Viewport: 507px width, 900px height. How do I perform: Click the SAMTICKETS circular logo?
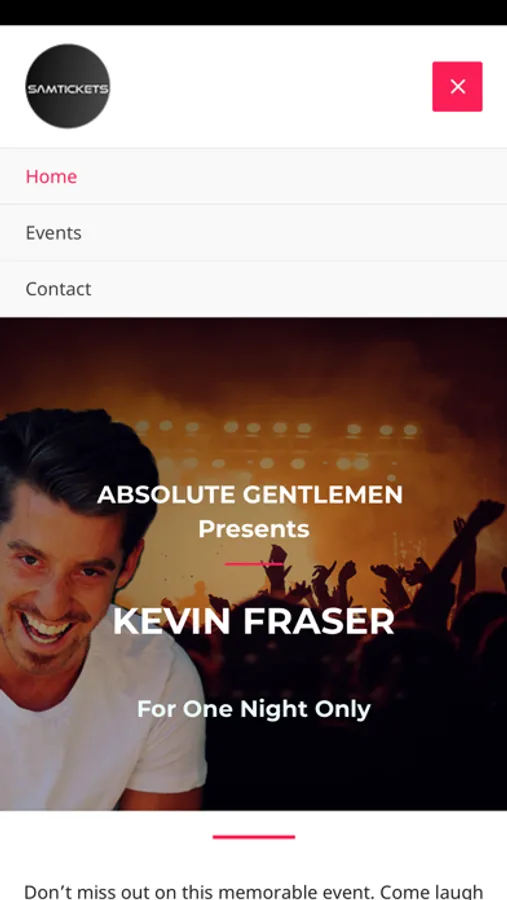click(68, 86)
